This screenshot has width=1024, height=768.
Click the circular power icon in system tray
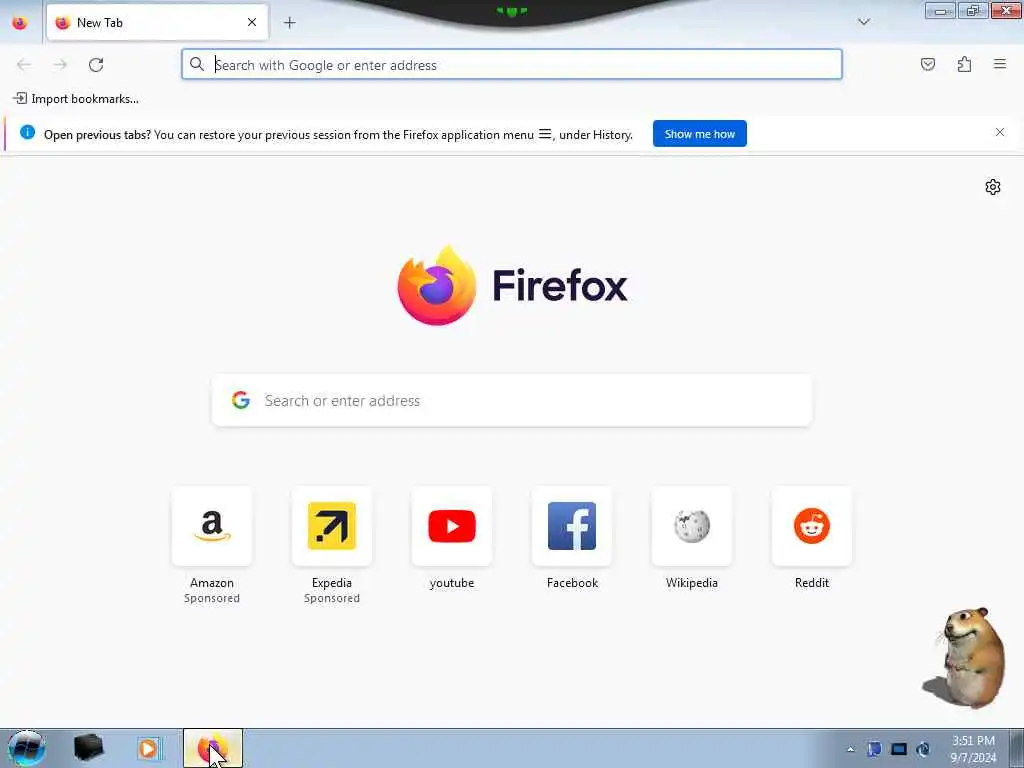(923, 749)
